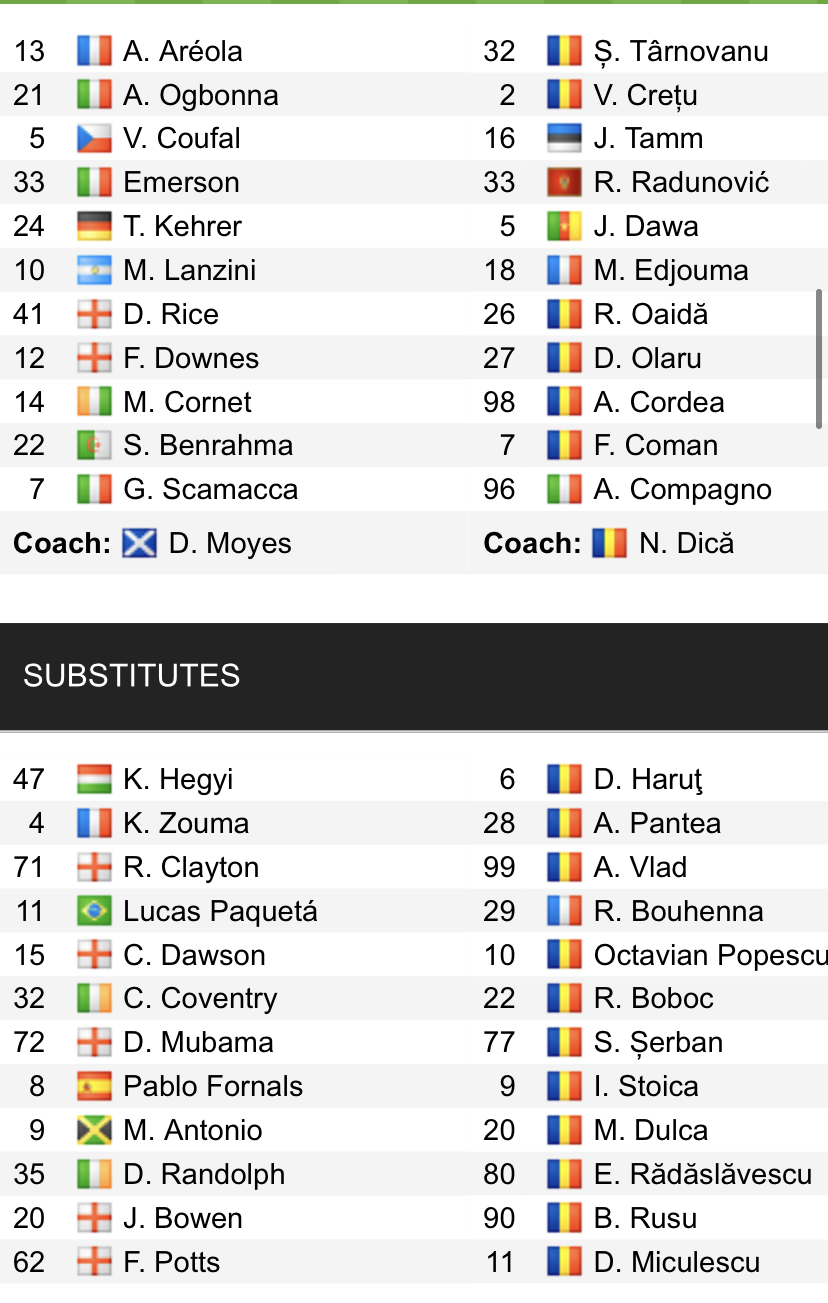Tap the Montenegrin flag next to R. Radunović
The height and width of the screenshot is (1303, 828).
[x=565, y=183]
